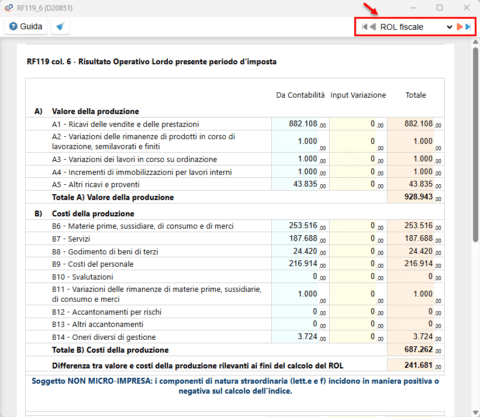
Task: Click the cleanup brush icon in toolbar
Action: pyautogui.click(x=60, y=26)
